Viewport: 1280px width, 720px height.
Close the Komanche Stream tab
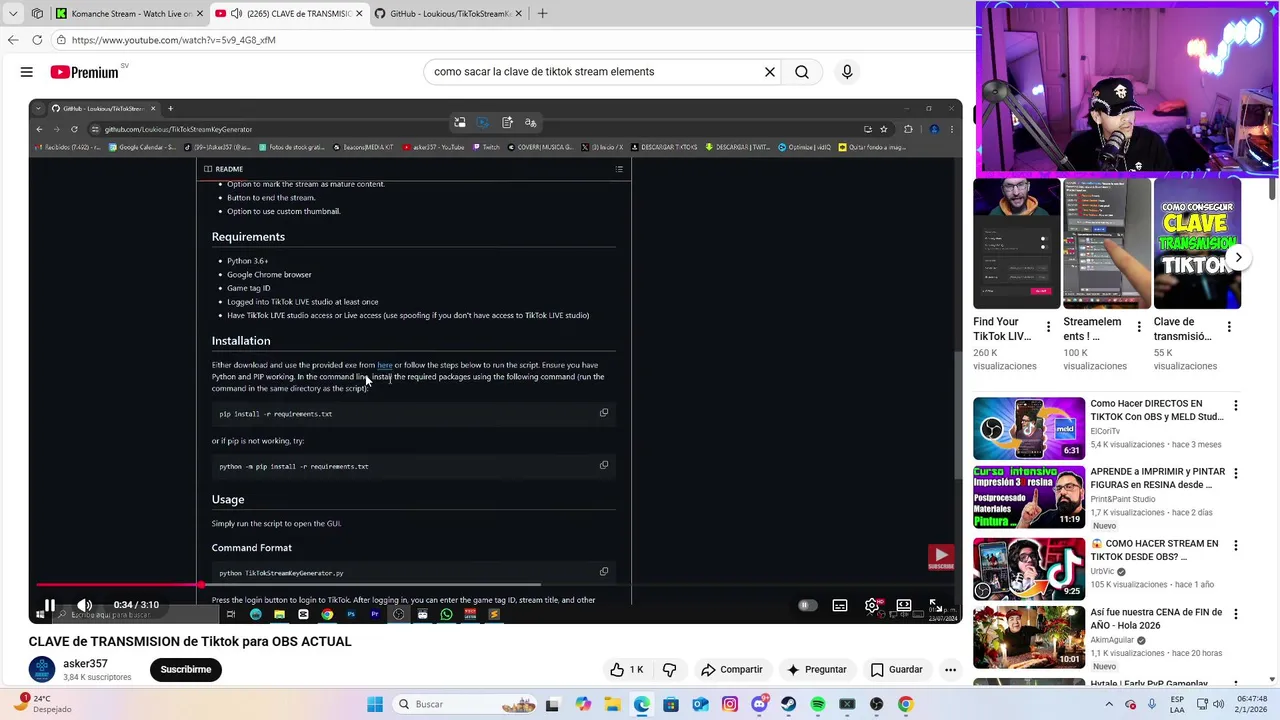(199, 14)
